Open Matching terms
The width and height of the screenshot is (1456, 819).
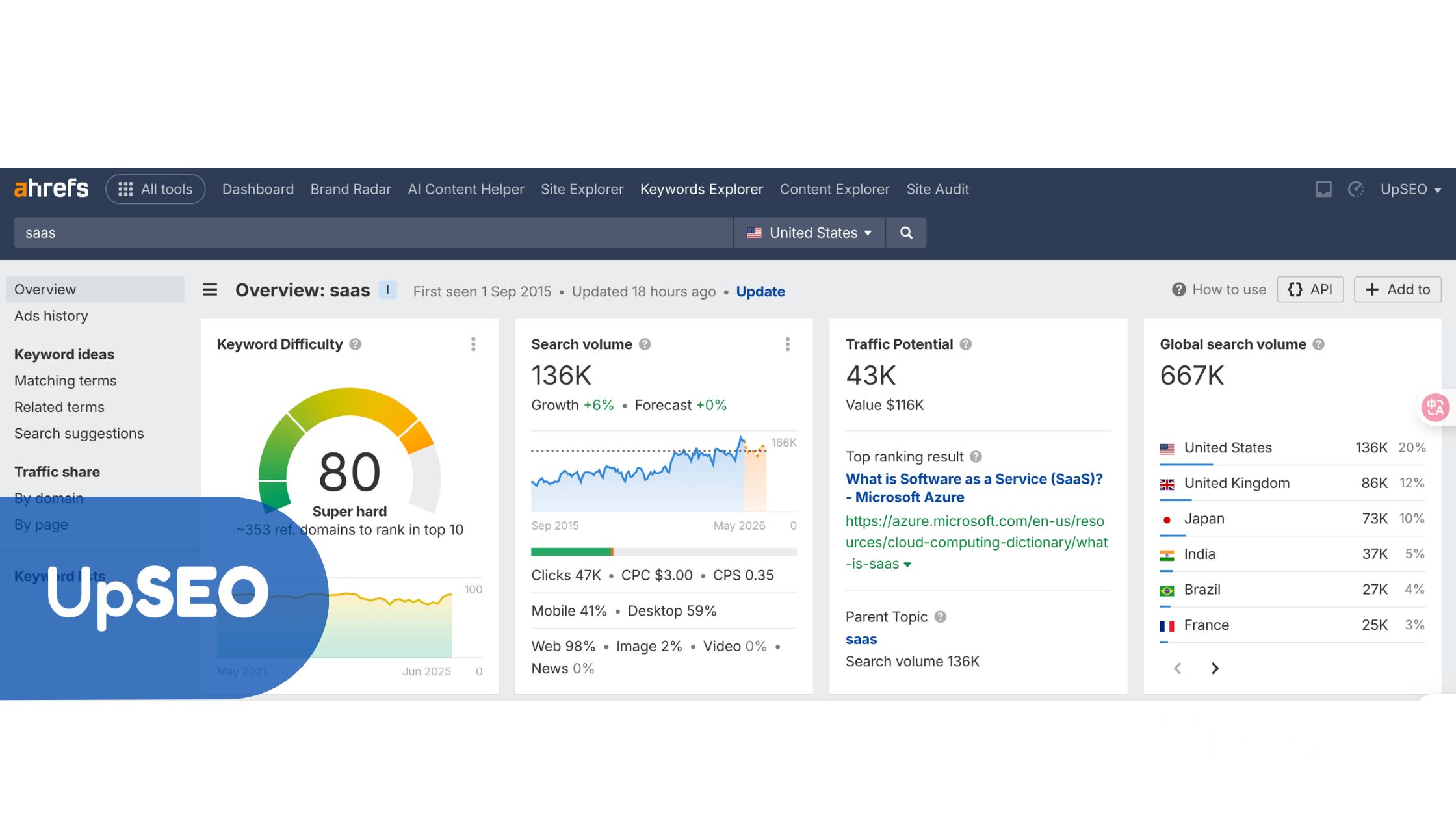pos(66,381)
